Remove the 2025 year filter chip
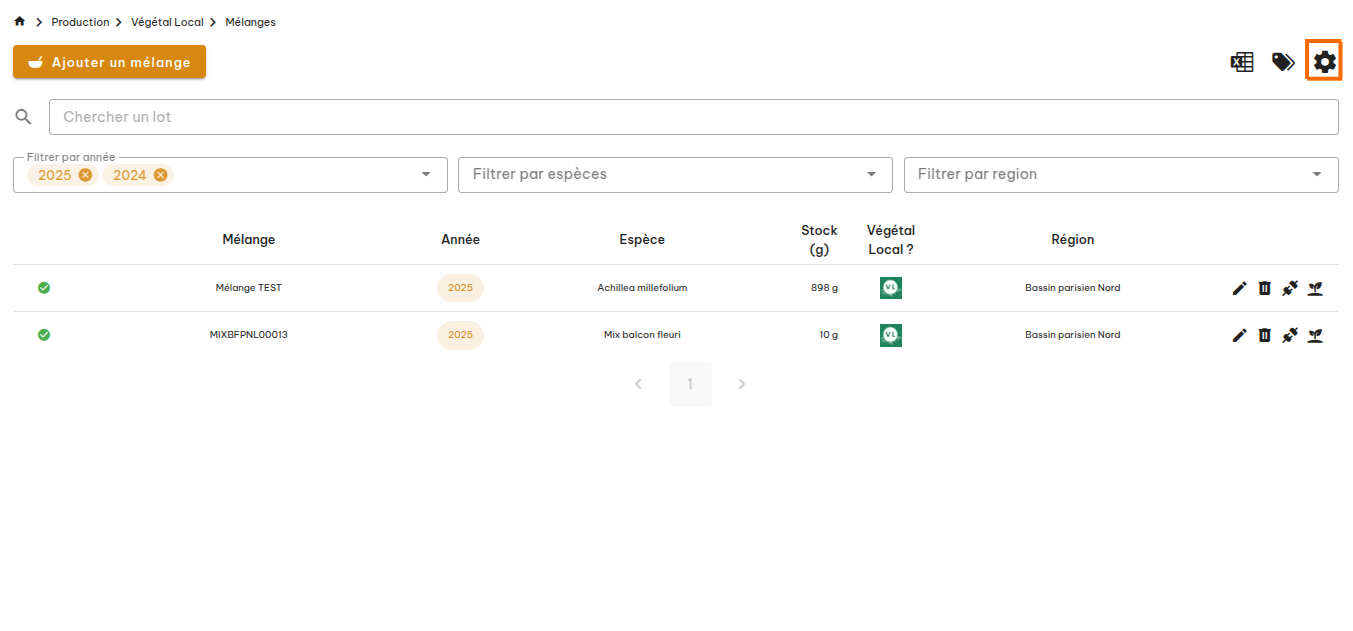Viewport: 1353px width, 631px height. point(85,175)
